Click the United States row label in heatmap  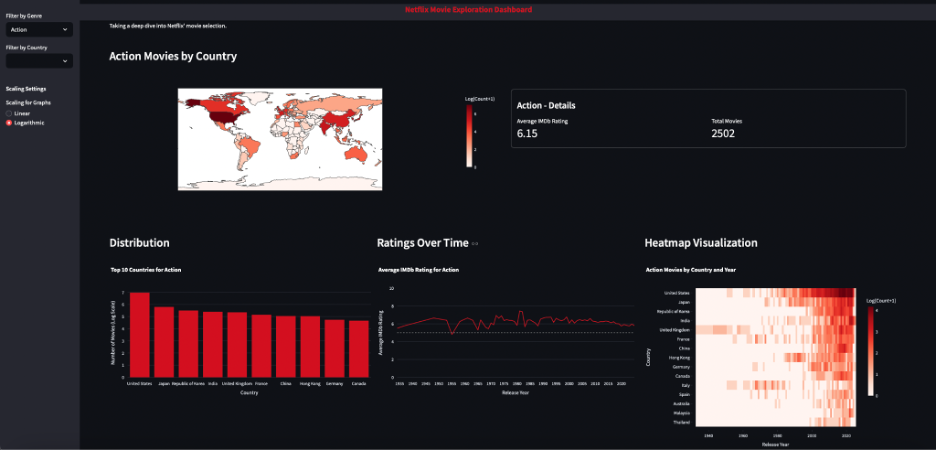coord(677,293)
